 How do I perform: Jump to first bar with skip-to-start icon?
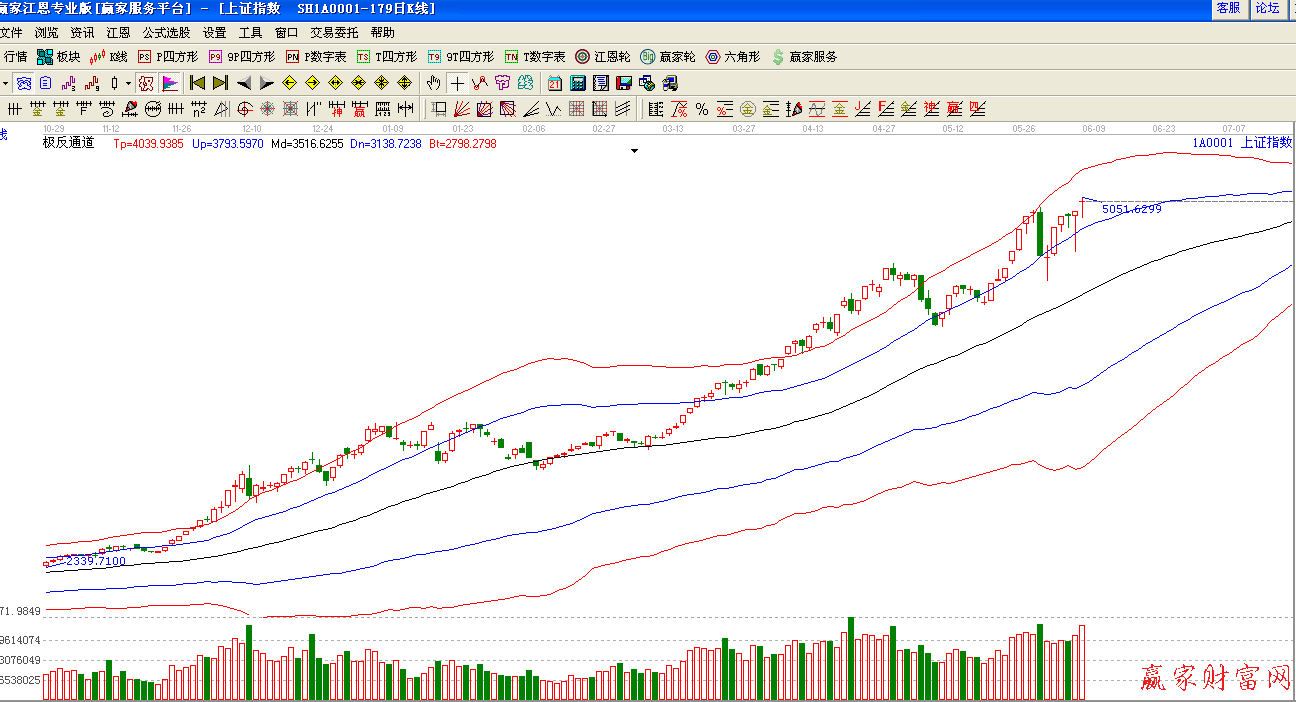click(198, 83)
